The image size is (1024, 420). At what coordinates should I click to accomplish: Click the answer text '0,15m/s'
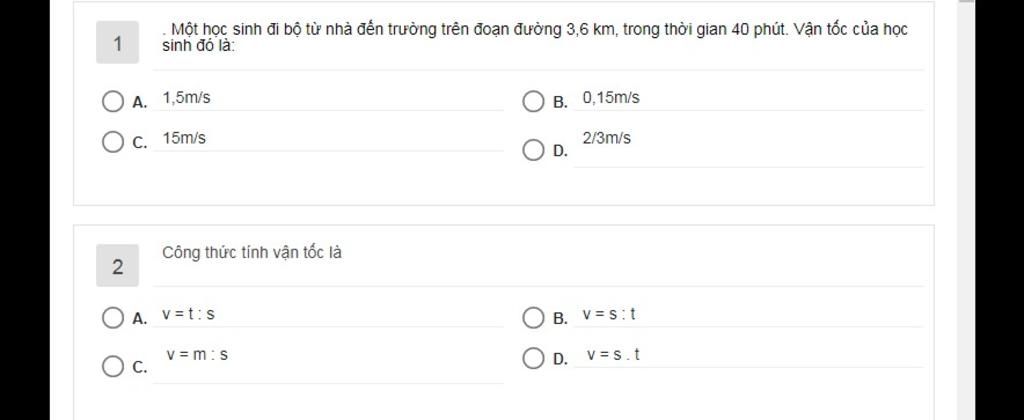(611, 98)
